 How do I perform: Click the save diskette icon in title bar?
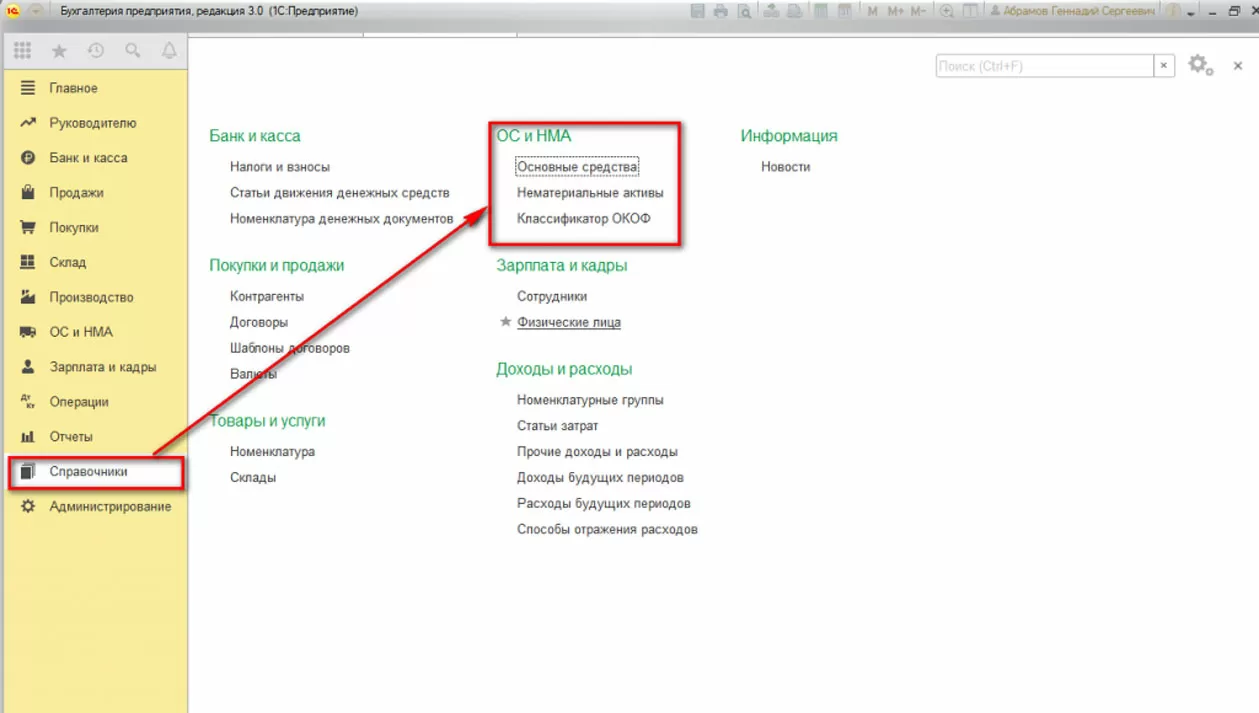pyautogui.click(x=697, y=11)
